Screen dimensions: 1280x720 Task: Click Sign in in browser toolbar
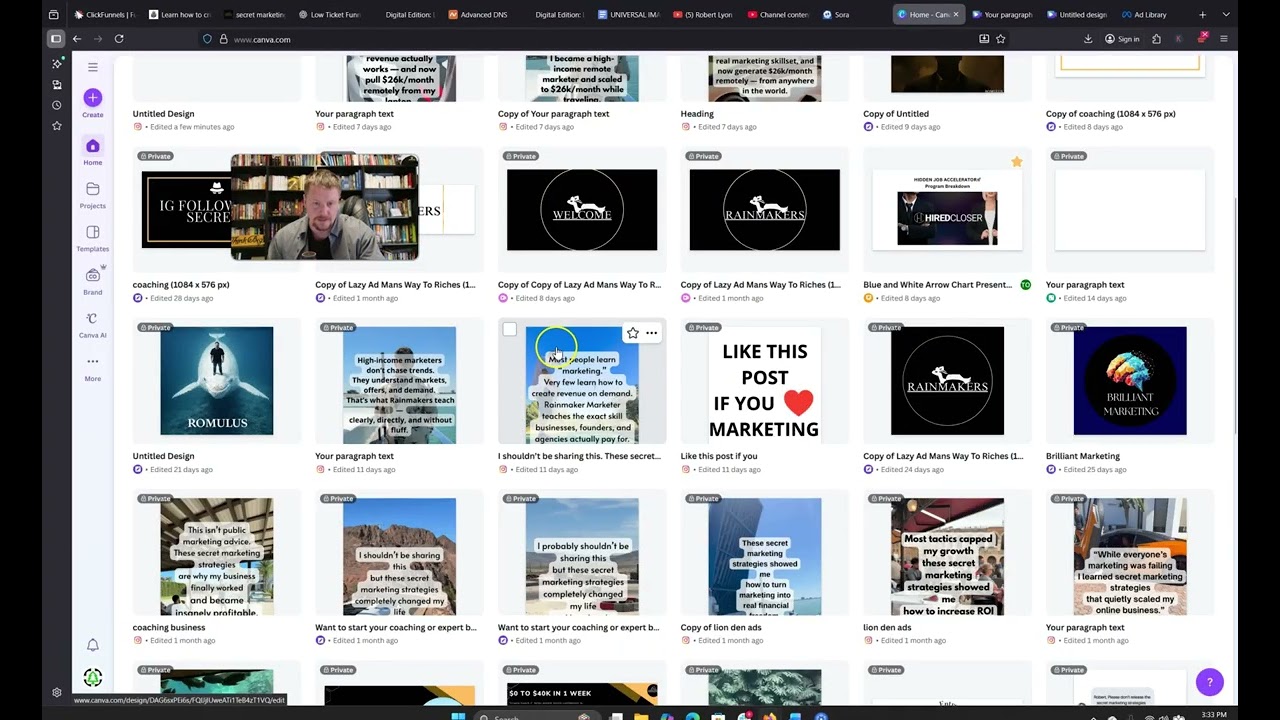pyautogui.click(x=1122, y=39)
